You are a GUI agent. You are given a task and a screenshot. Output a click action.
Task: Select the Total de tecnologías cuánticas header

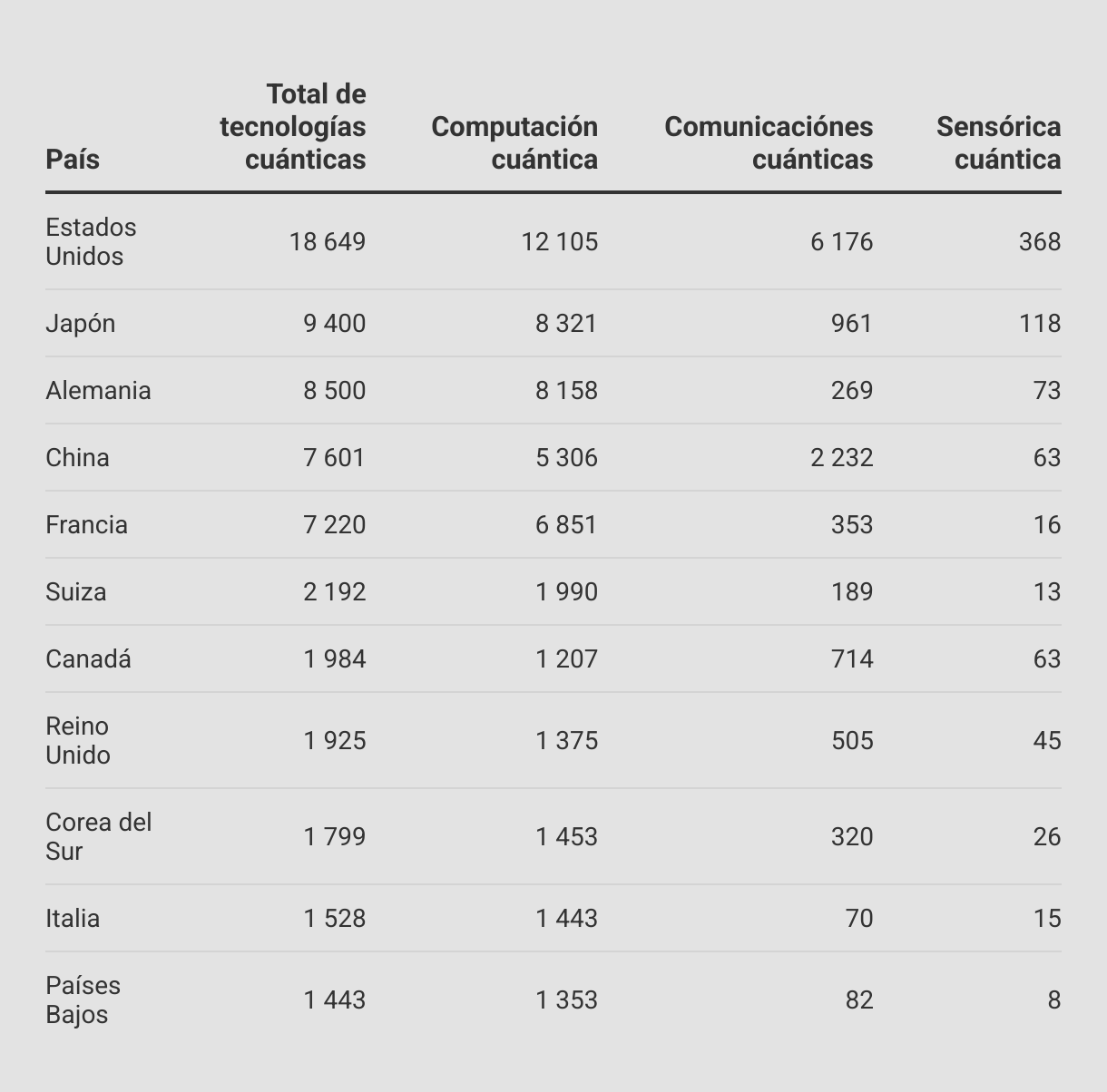click(x=292, y=126)
